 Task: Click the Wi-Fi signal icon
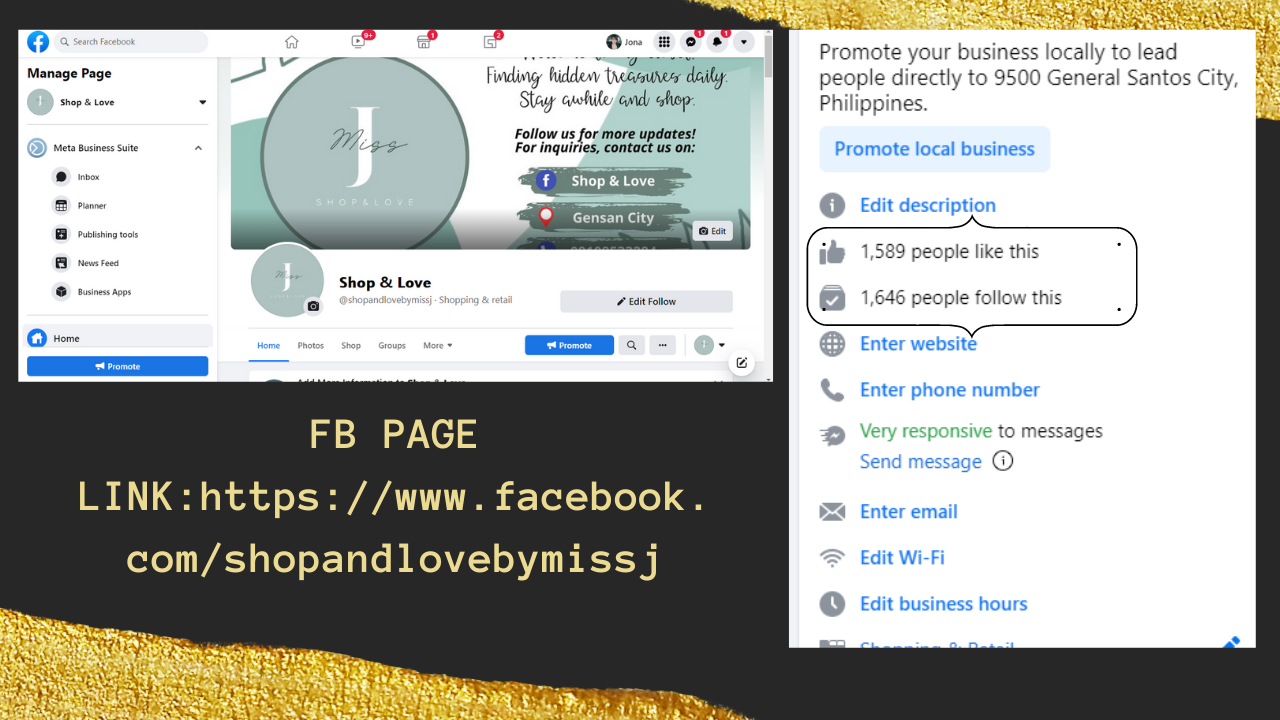[x=832, y=558]
